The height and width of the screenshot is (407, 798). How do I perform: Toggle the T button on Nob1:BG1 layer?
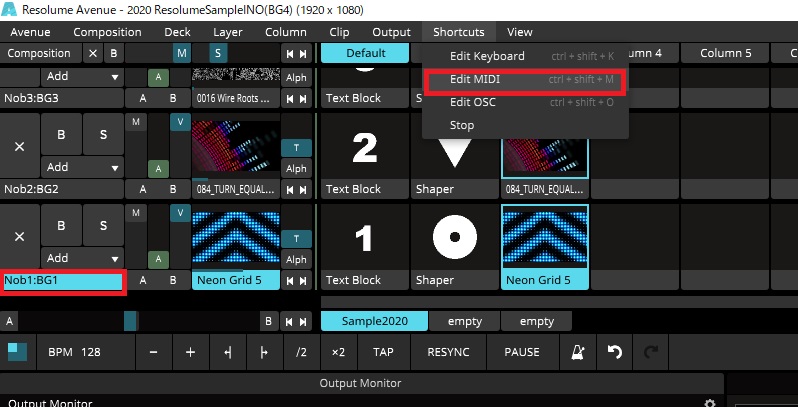click(296, 239)
